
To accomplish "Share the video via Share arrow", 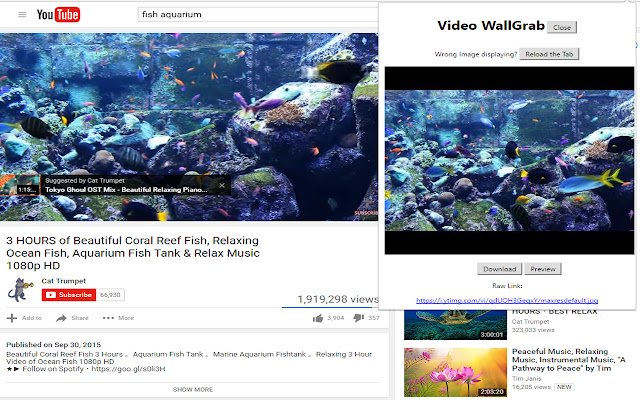I will (x=61, y=318).
